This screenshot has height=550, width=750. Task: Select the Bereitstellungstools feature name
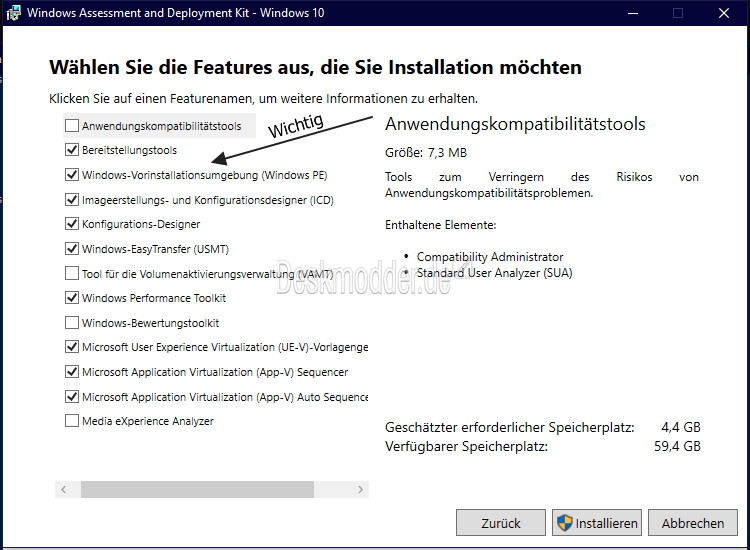tap(129, 150)
